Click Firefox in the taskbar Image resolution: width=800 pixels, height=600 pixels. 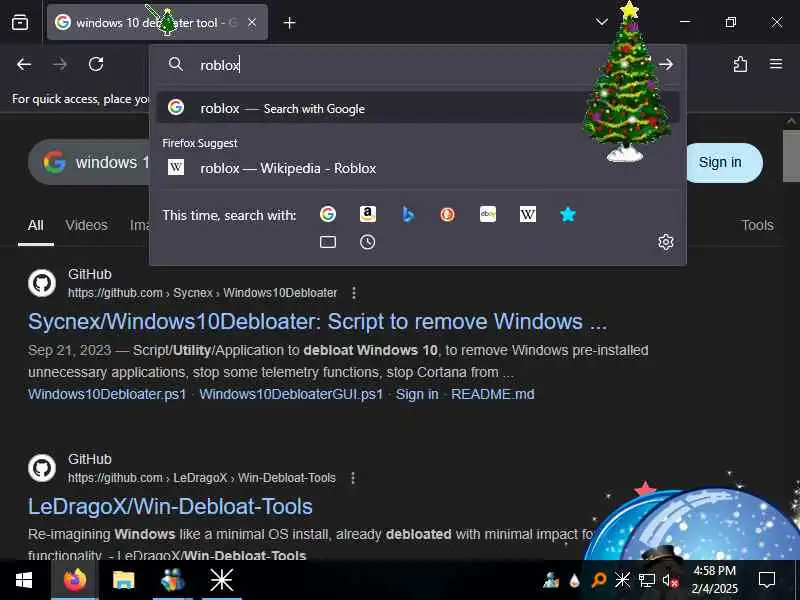(75, 580)
